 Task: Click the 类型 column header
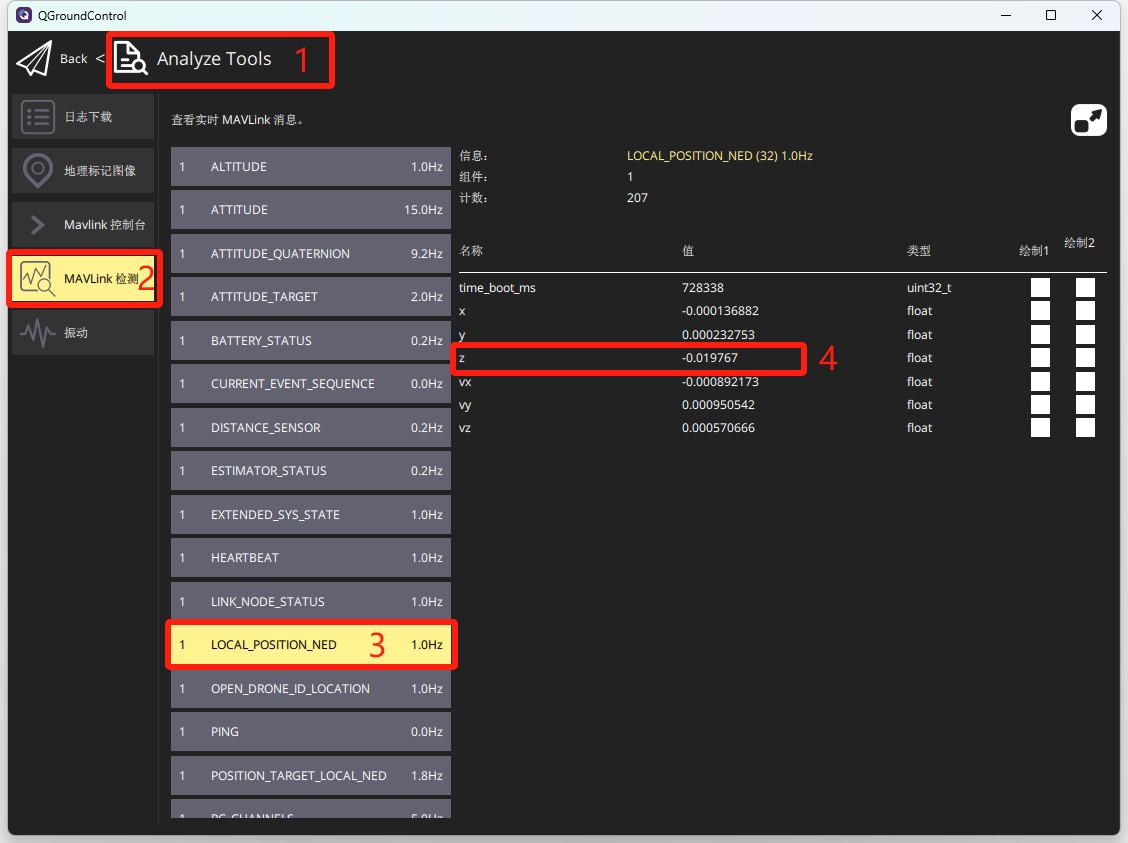coord(919,250)
